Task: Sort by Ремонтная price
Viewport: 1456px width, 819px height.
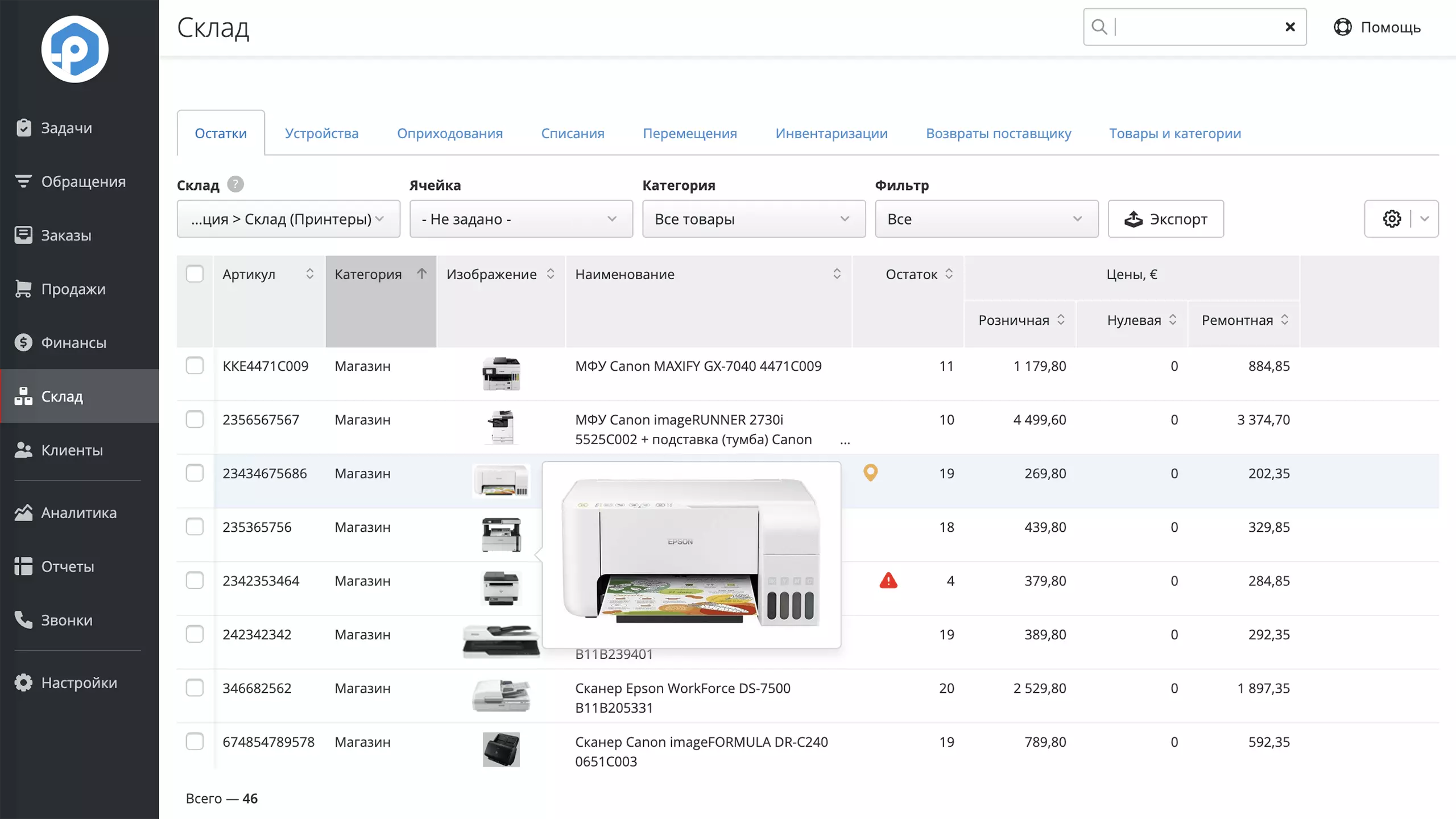Action: 1285,320
